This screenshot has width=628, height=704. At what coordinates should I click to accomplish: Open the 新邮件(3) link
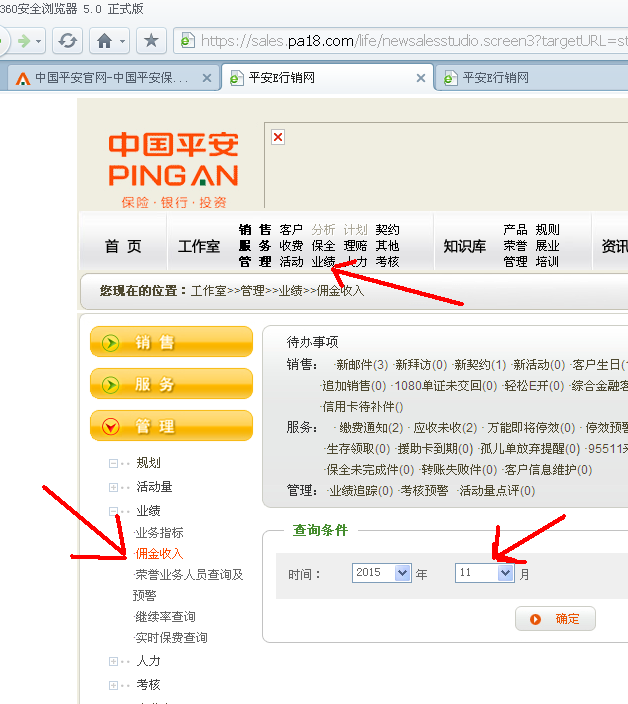[360, 365]
